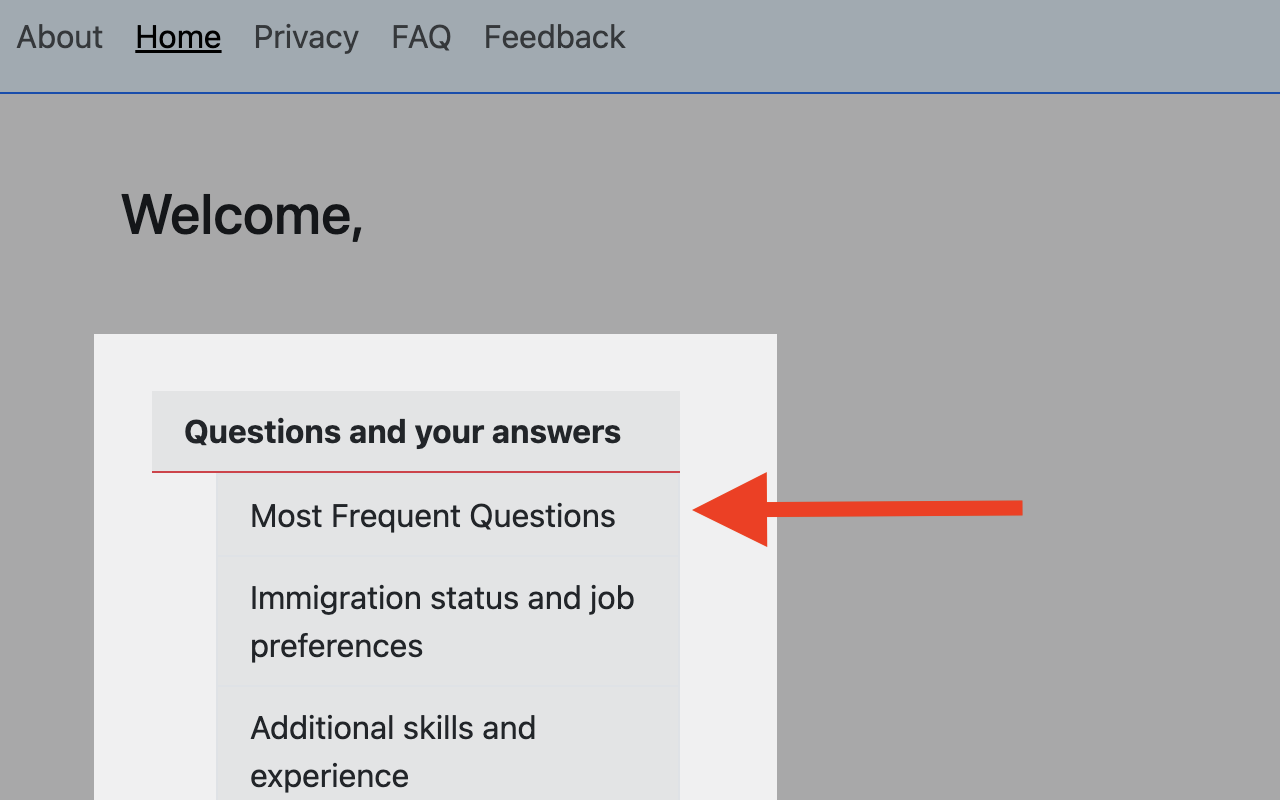Click the red arrow pointer graphic

(856, 509)
